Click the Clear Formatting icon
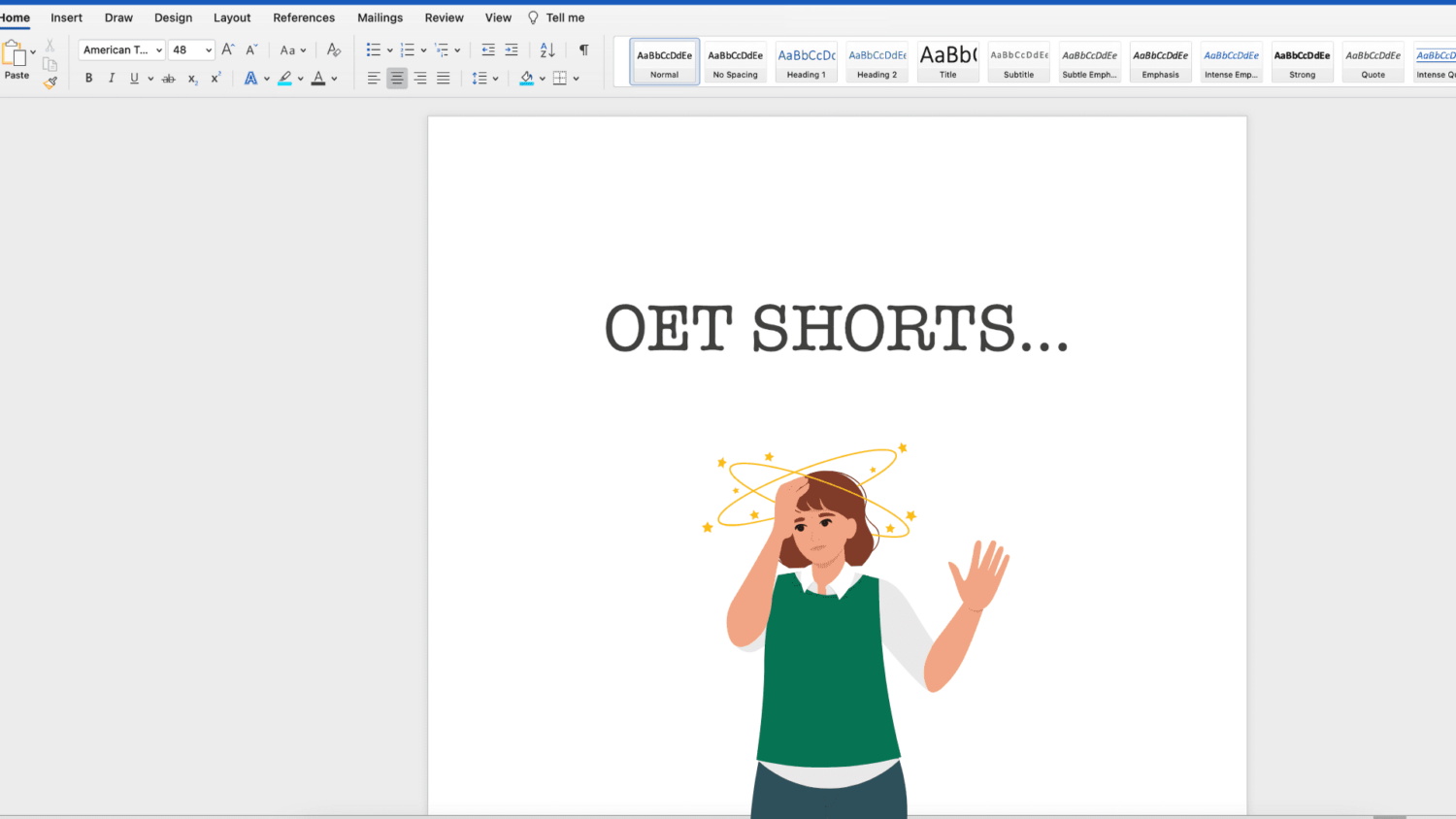This screenshot has width=1456, height=819. click(x=334, y=49)
